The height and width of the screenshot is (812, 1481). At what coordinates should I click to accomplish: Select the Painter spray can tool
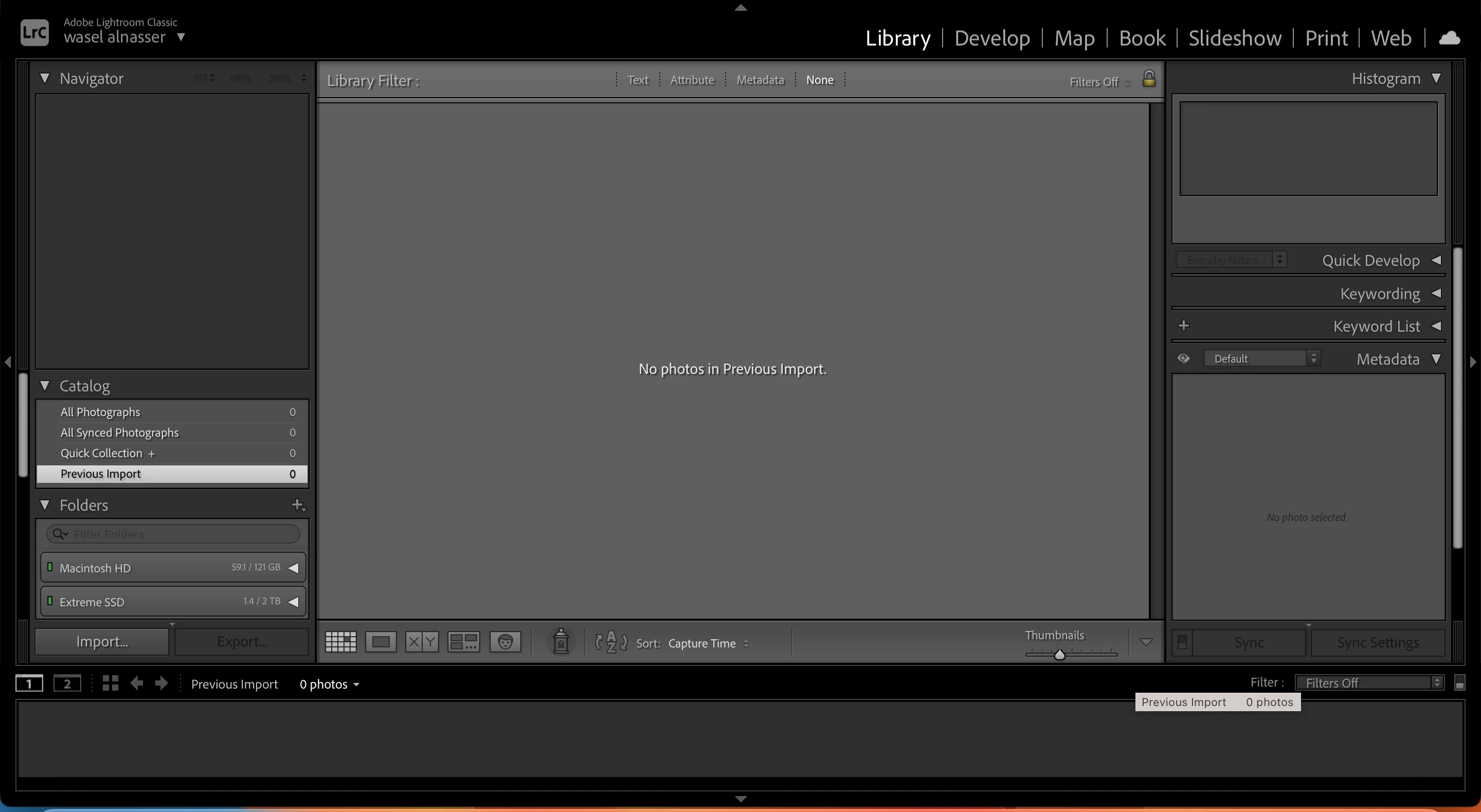point(561,642)
